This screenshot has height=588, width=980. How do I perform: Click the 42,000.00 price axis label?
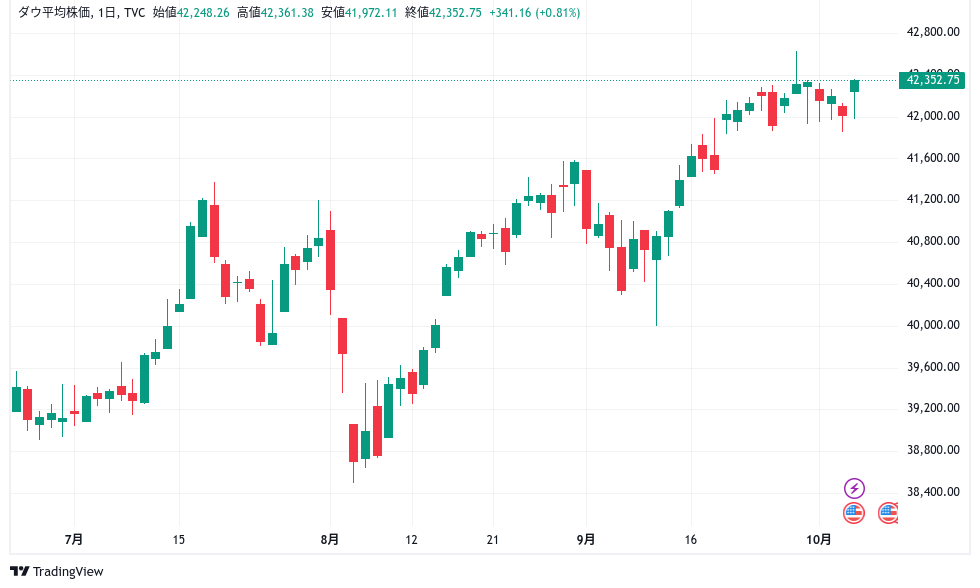[x=933, y=116]
